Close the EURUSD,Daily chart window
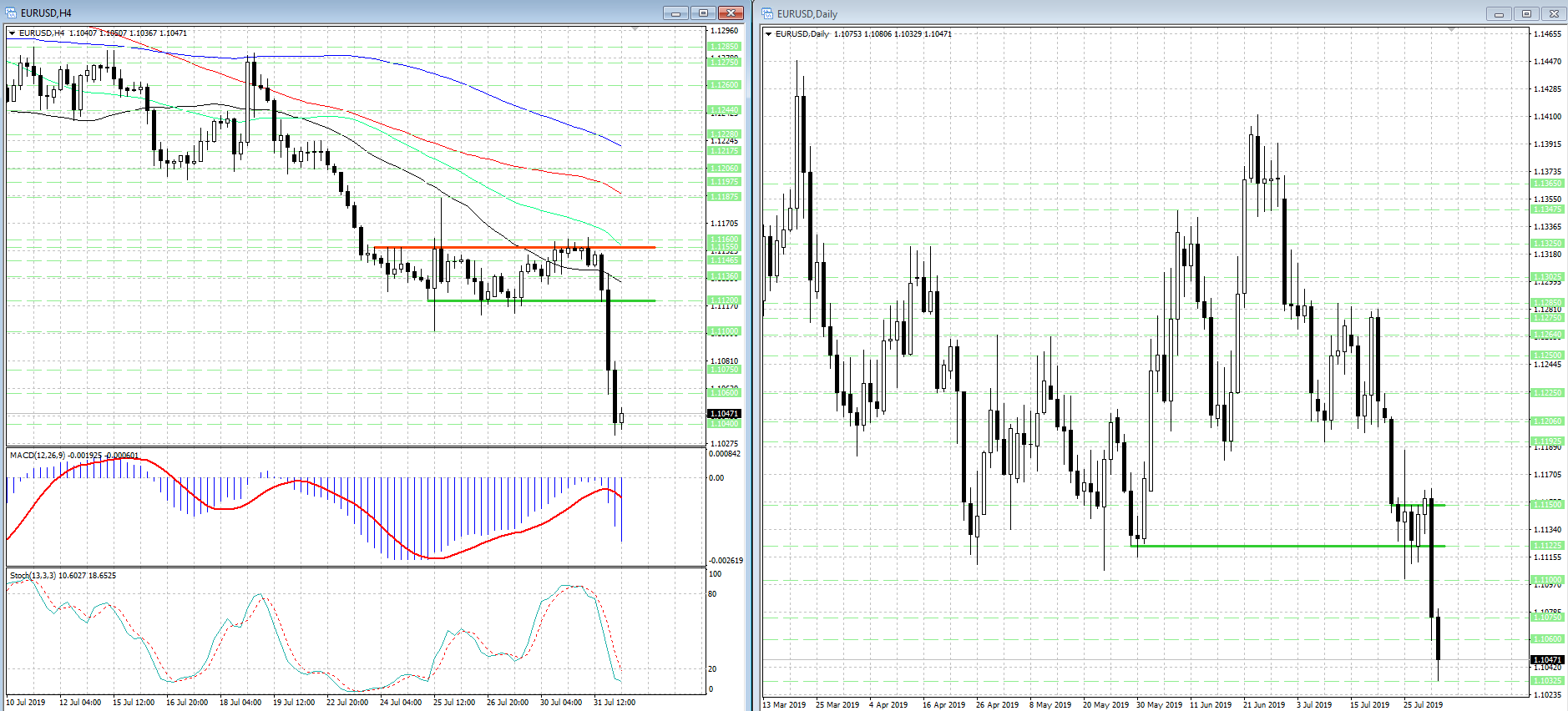The height and width of the screenshot is (711, 1568). pos(1554,13)
